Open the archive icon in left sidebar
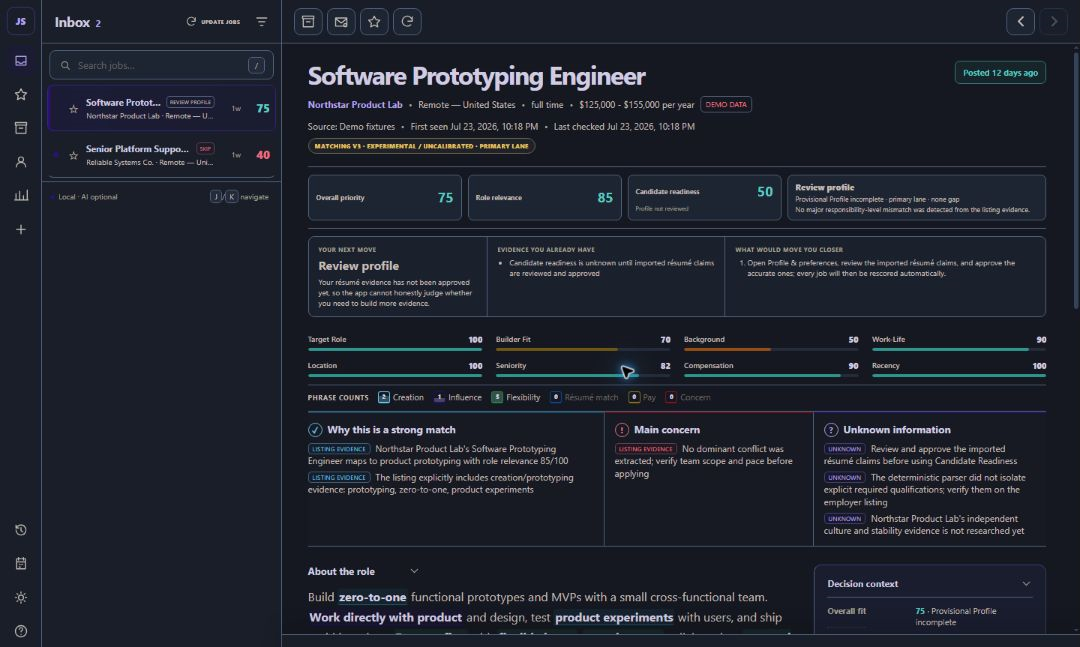The height and width of the screenshot is (647, 1080). click(21, 127)
